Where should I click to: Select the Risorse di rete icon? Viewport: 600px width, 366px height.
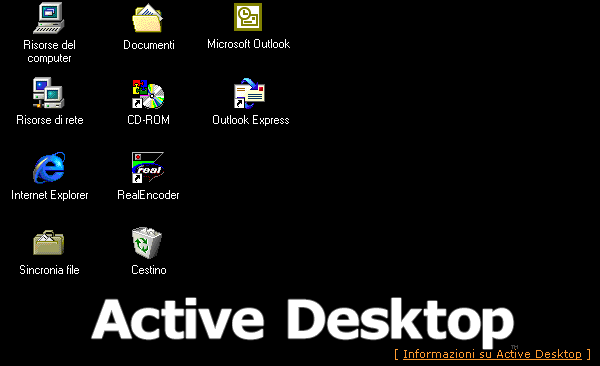(49, 93)
